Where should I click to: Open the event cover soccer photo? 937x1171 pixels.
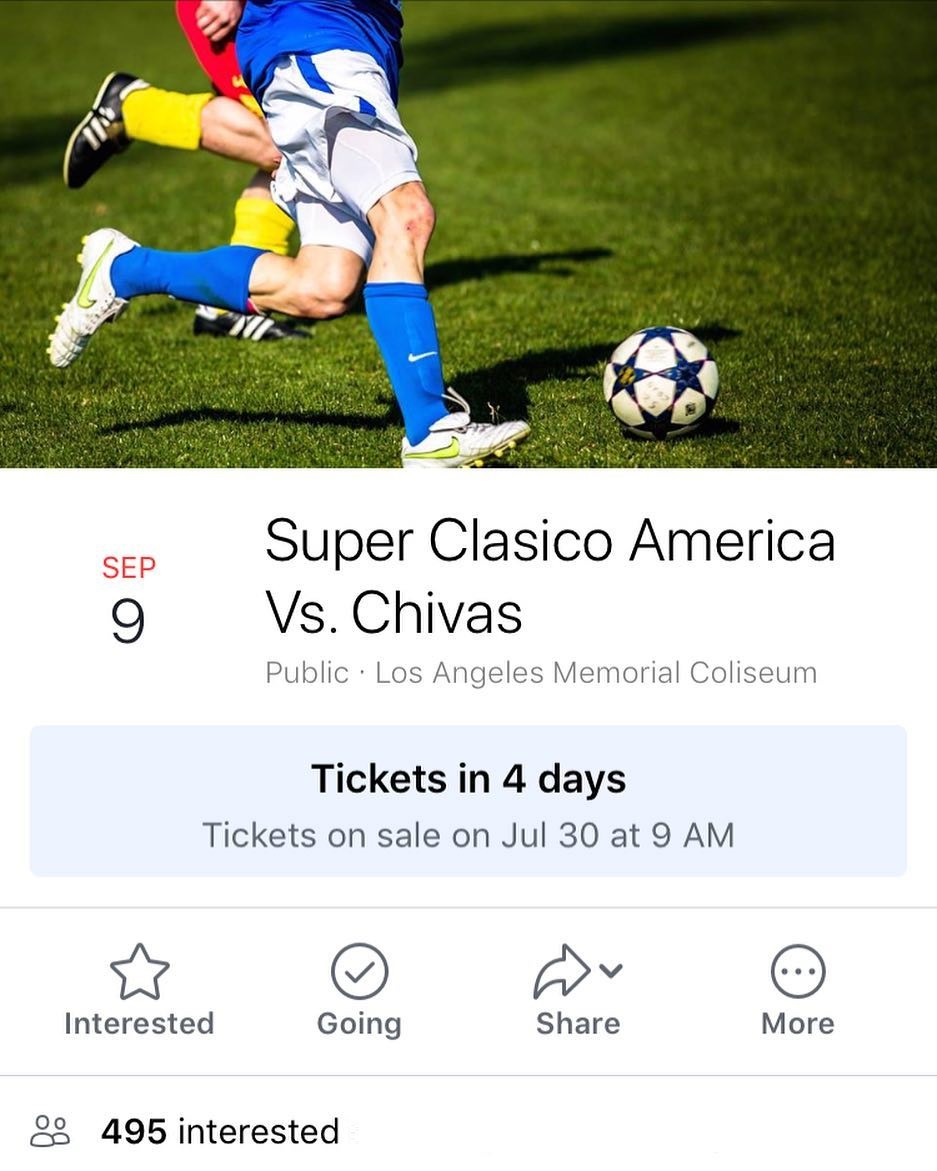468,234
